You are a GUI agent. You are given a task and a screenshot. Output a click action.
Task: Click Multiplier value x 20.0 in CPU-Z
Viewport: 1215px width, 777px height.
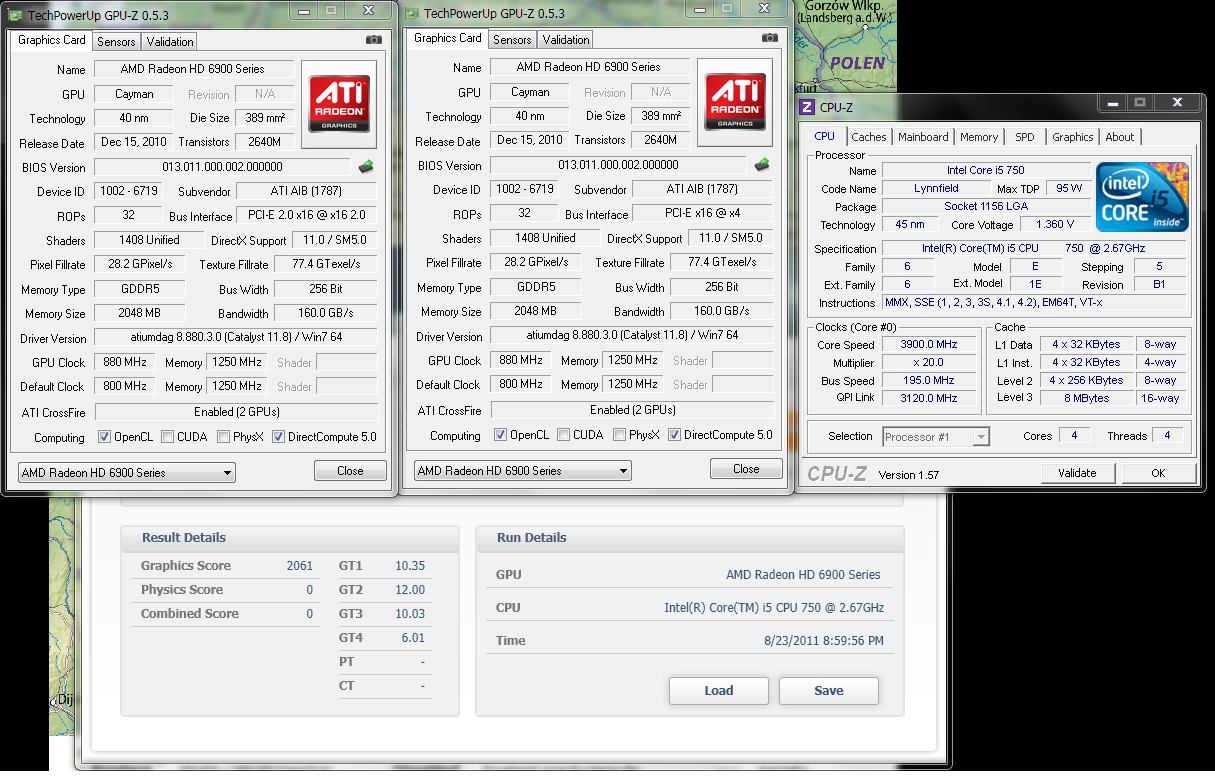[x=929, y=362]
